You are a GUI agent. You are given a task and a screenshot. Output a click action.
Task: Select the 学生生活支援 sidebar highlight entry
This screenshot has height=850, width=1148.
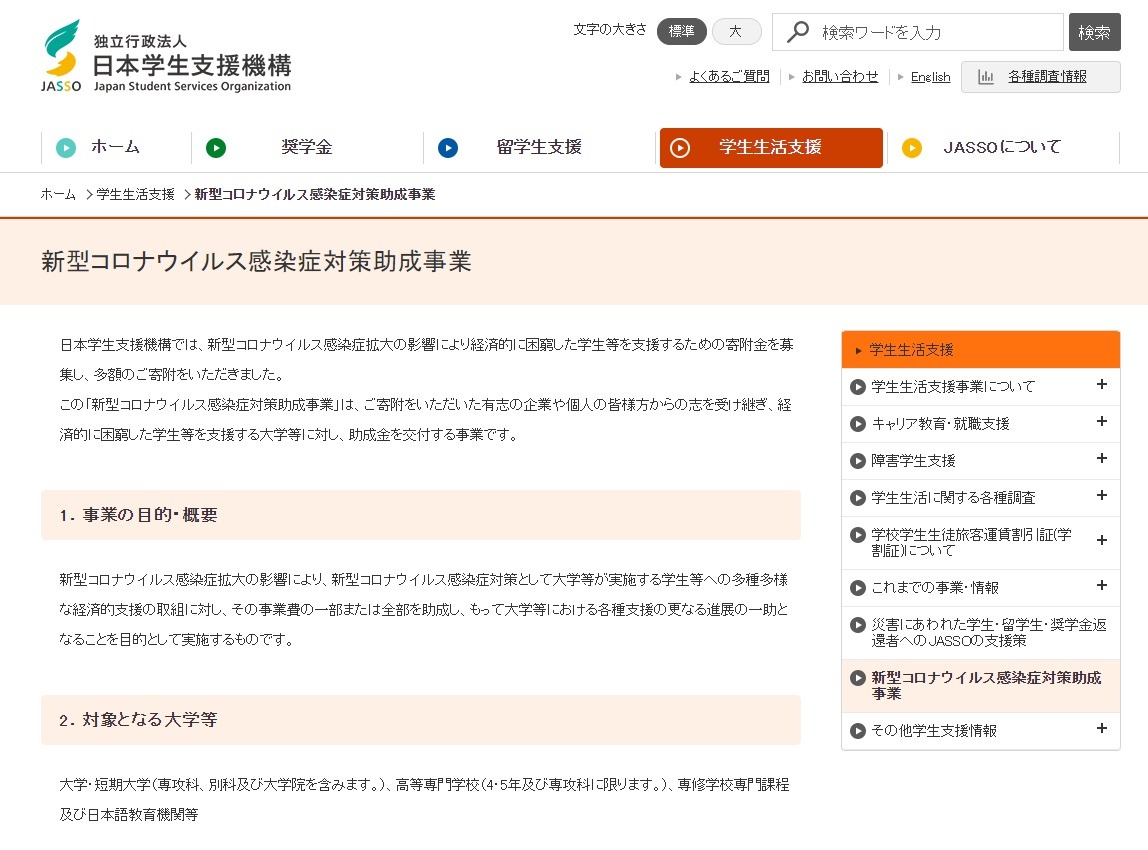point(980,349)
